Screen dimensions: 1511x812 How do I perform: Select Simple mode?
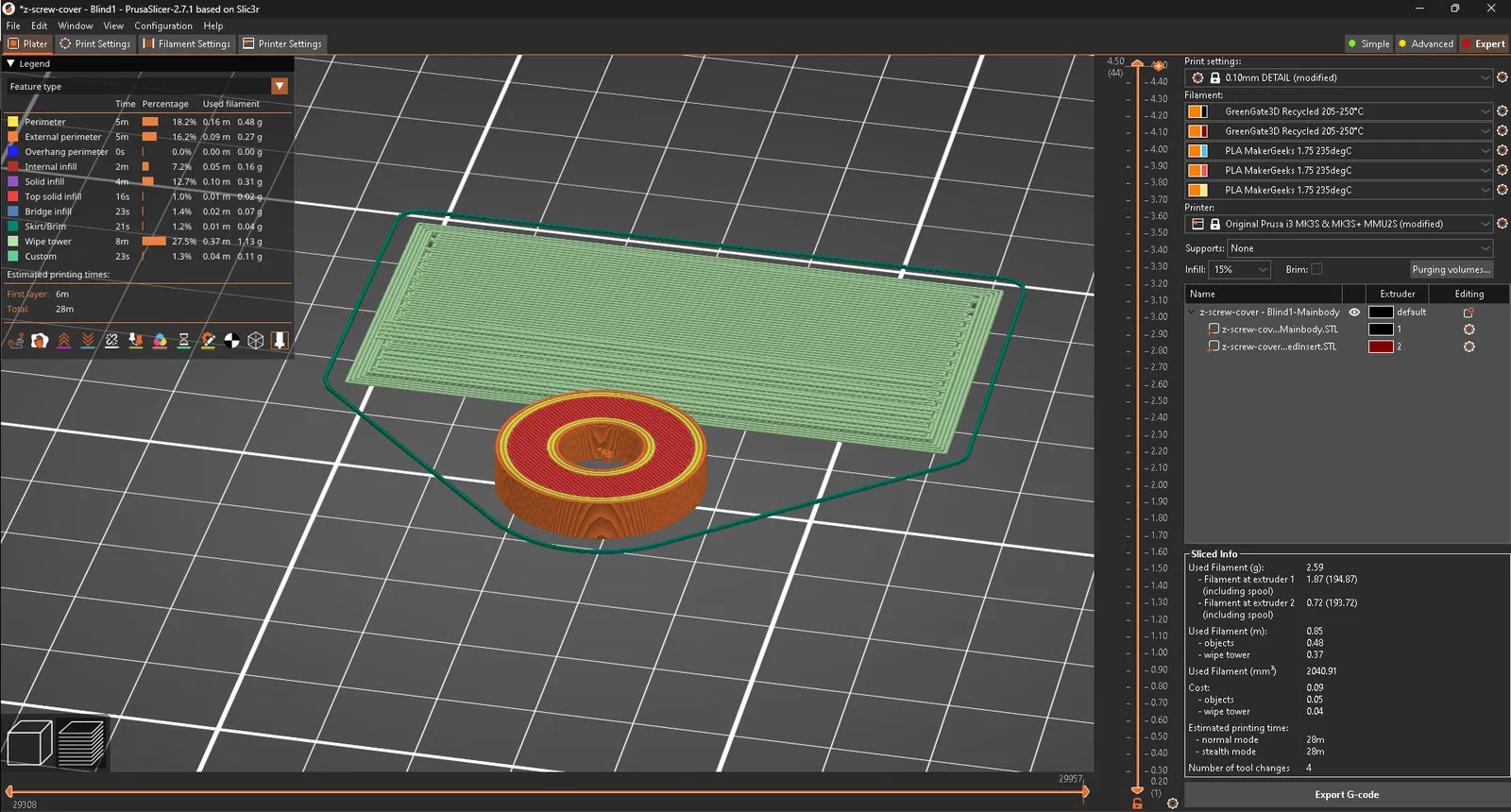(1368, 43)
